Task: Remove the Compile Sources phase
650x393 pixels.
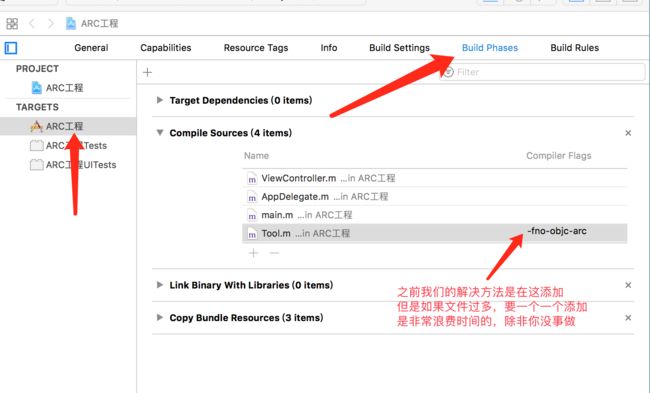Action: [x=628, y=133]
